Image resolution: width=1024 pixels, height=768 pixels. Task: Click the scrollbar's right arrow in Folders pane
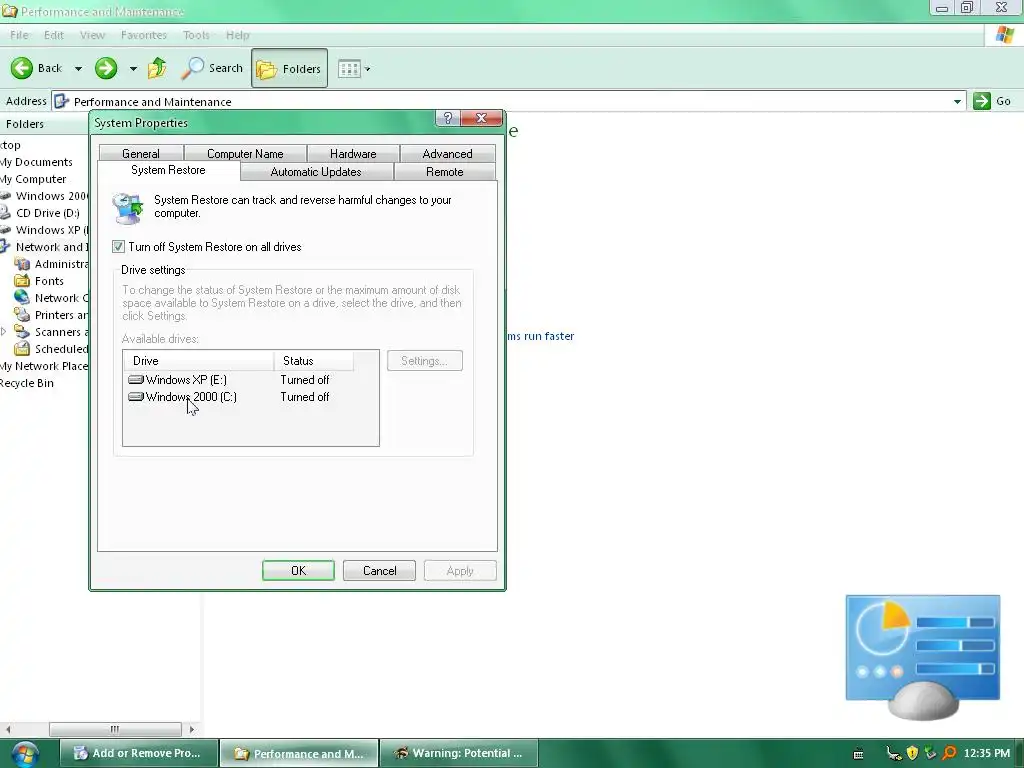(x=191, y=729)
